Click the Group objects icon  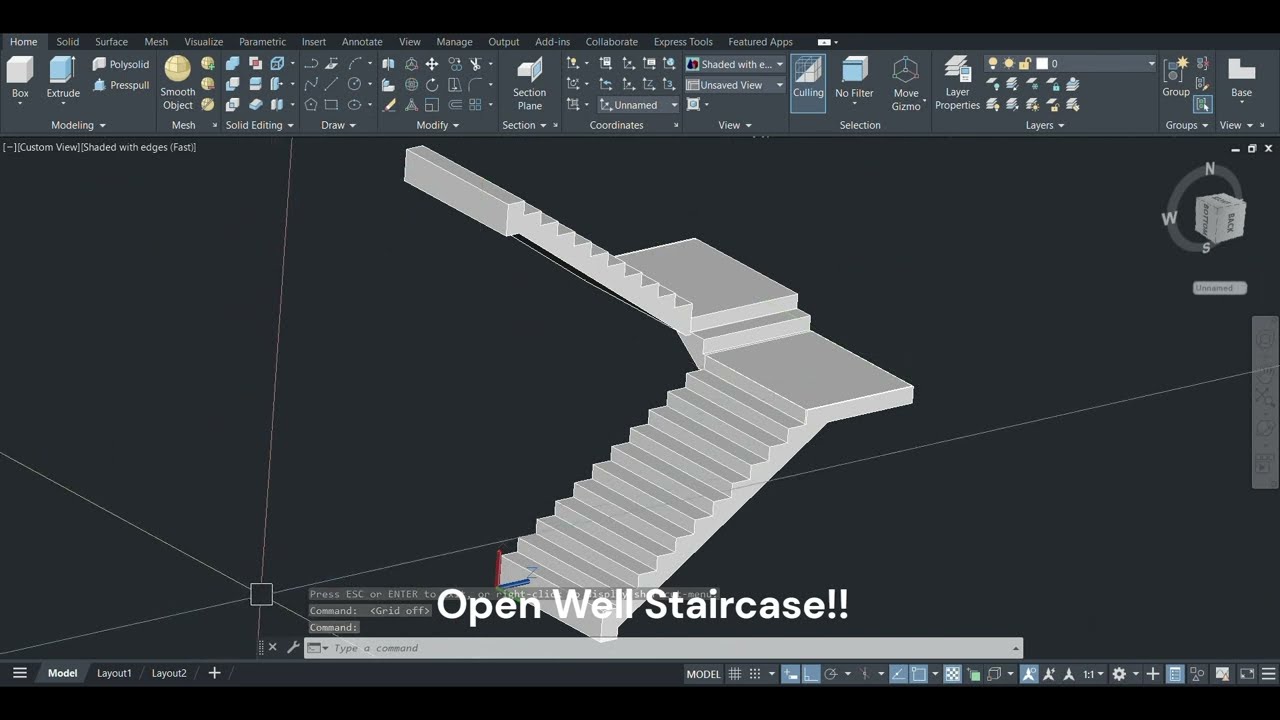[x=1176, y=76]
